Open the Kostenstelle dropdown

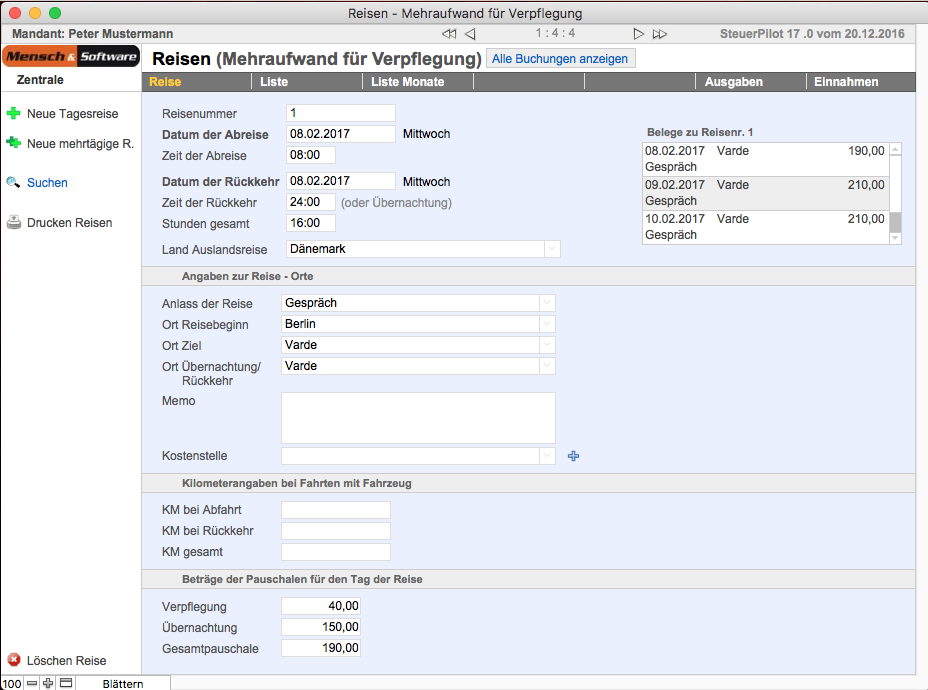point(547,456)
